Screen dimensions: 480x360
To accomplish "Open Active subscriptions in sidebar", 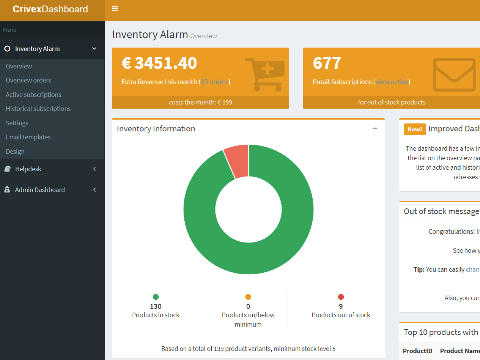I will coord(33,95).
